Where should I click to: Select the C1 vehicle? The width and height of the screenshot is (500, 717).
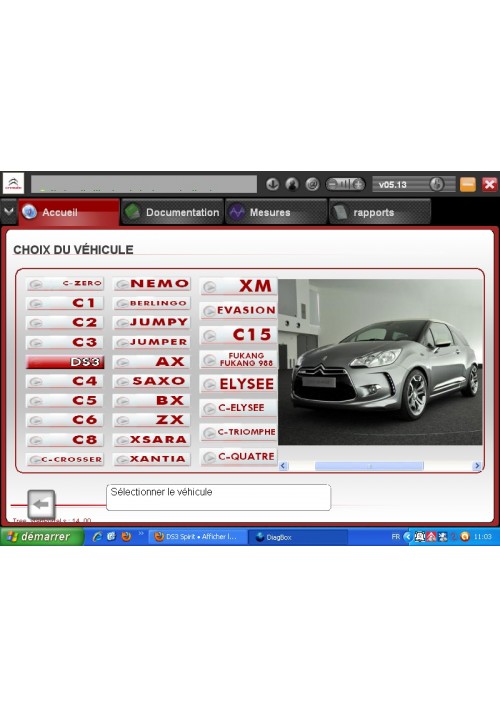tap(65, 303)
